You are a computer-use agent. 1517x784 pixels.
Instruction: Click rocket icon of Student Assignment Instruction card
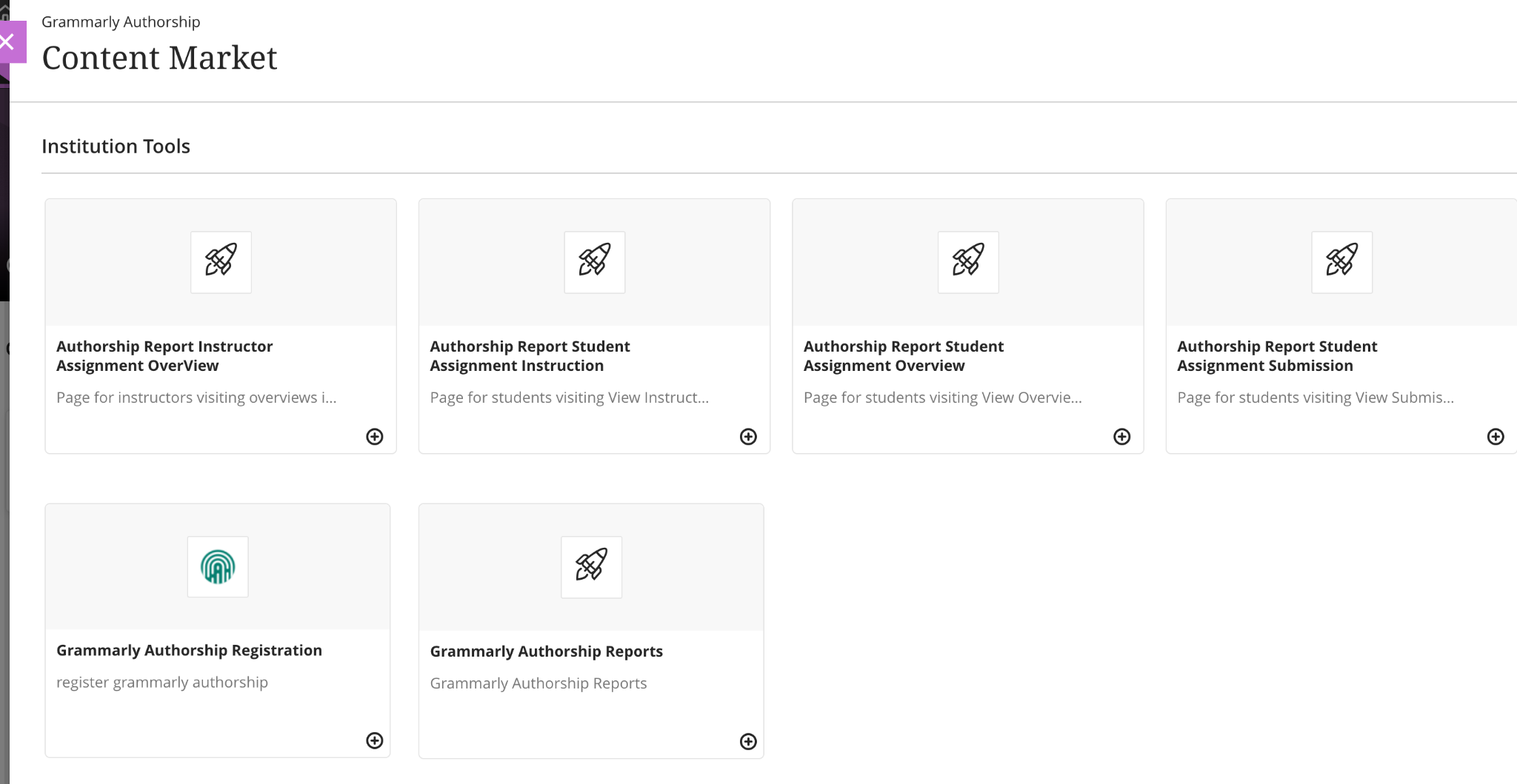click(595, 262)
